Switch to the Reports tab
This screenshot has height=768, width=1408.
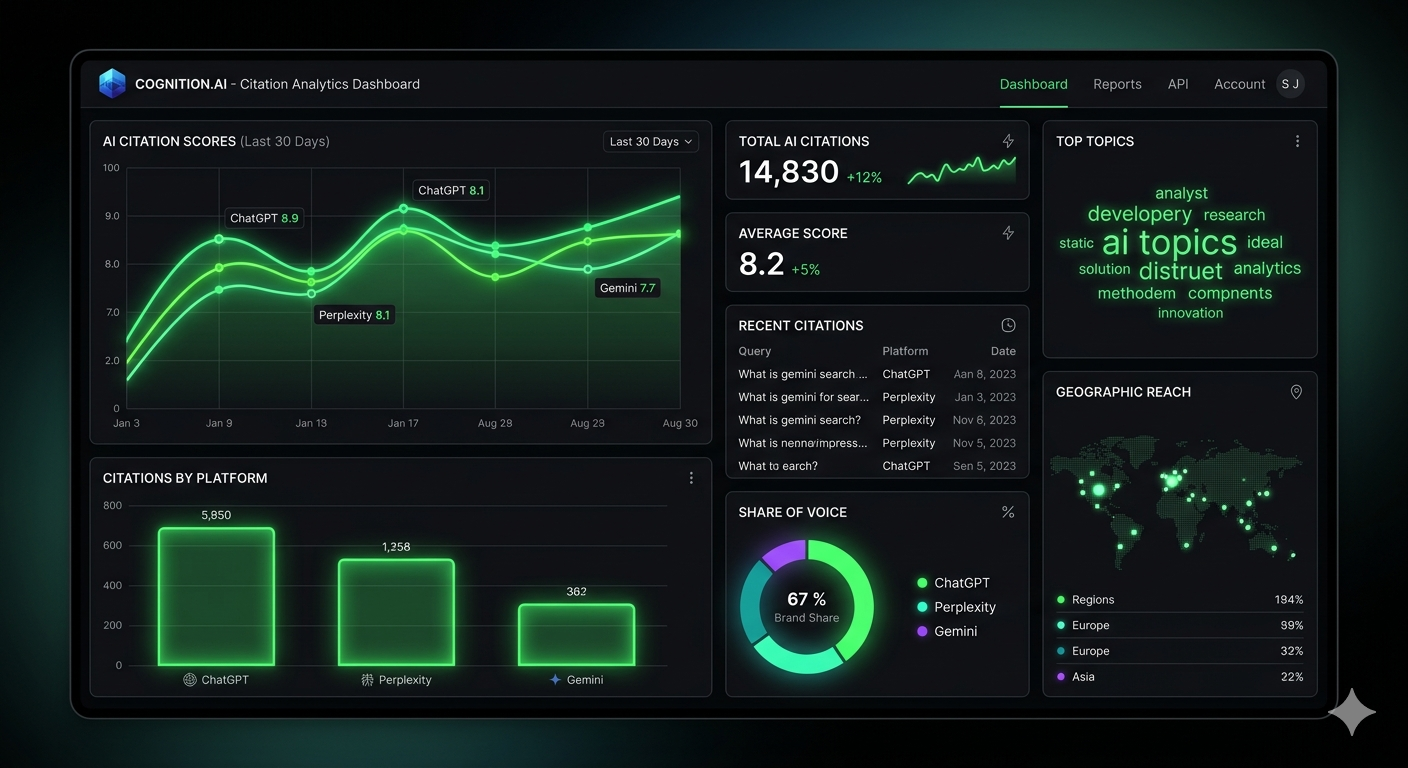(x=1117, y=84)
